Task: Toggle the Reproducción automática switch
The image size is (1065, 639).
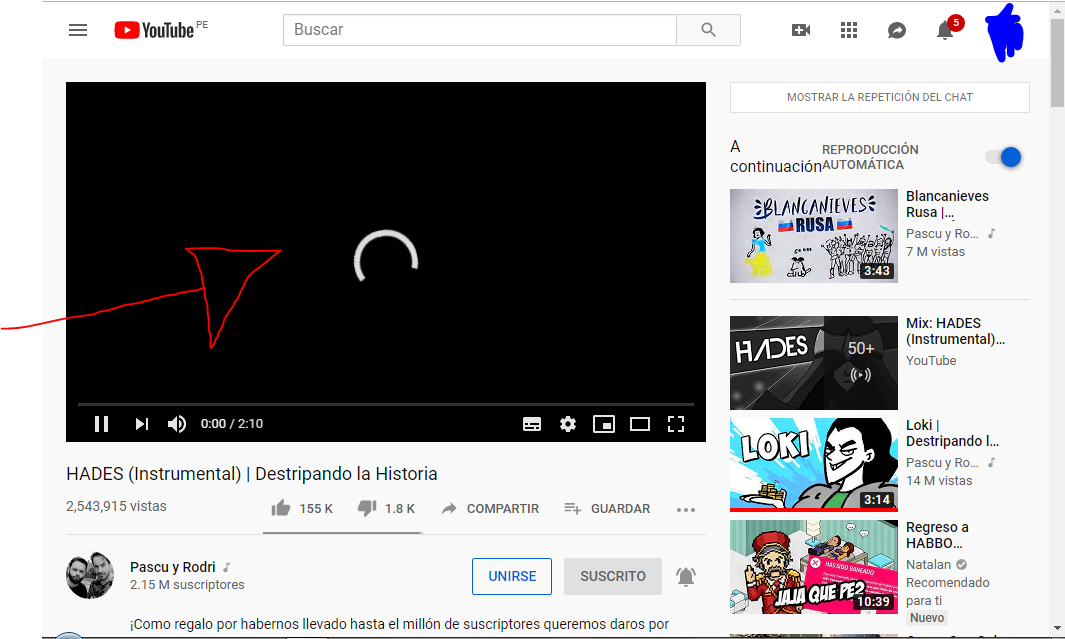Action: click(x=1004, y=157)
